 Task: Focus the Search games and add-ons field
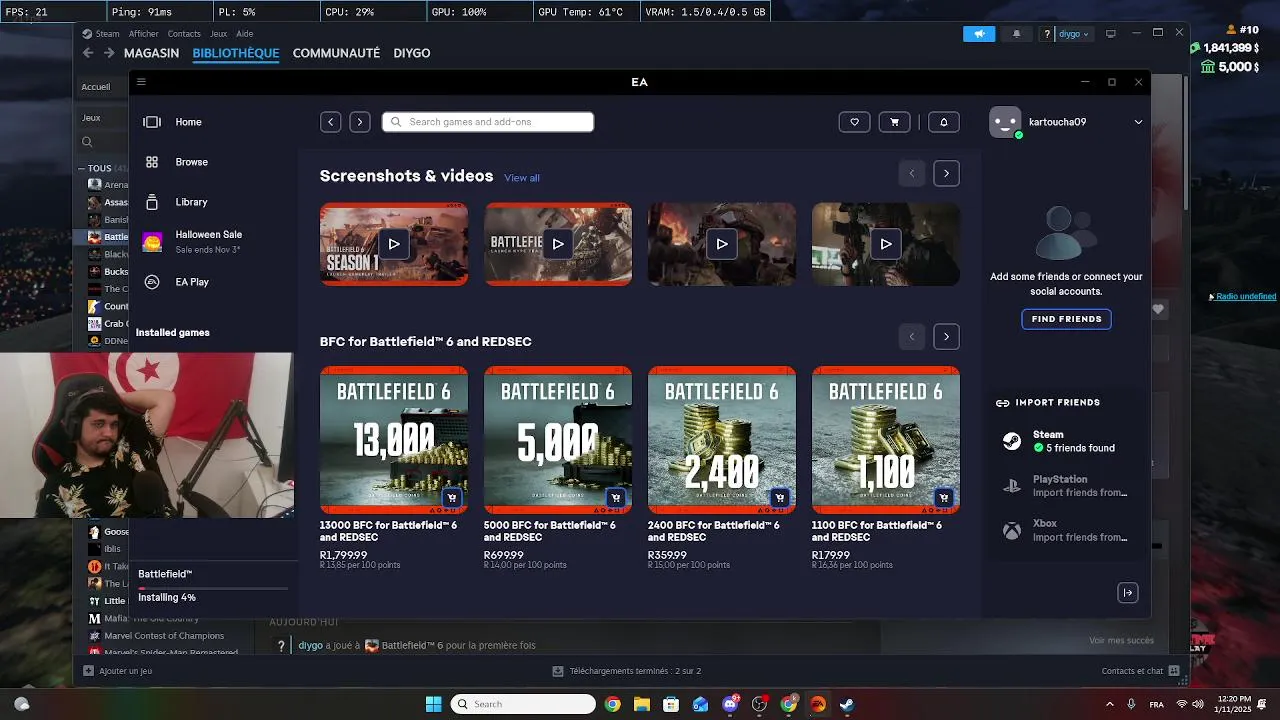(x=488, y=122)
